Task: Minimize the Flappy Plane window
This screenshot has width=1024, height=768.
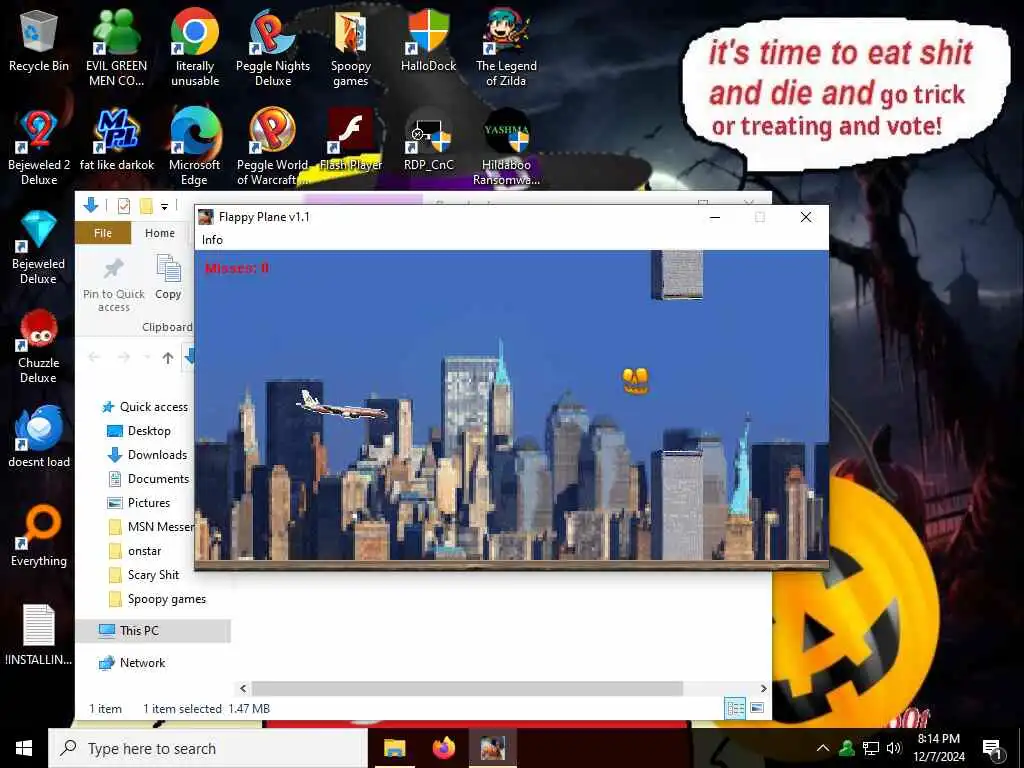Action: (715, 217)
